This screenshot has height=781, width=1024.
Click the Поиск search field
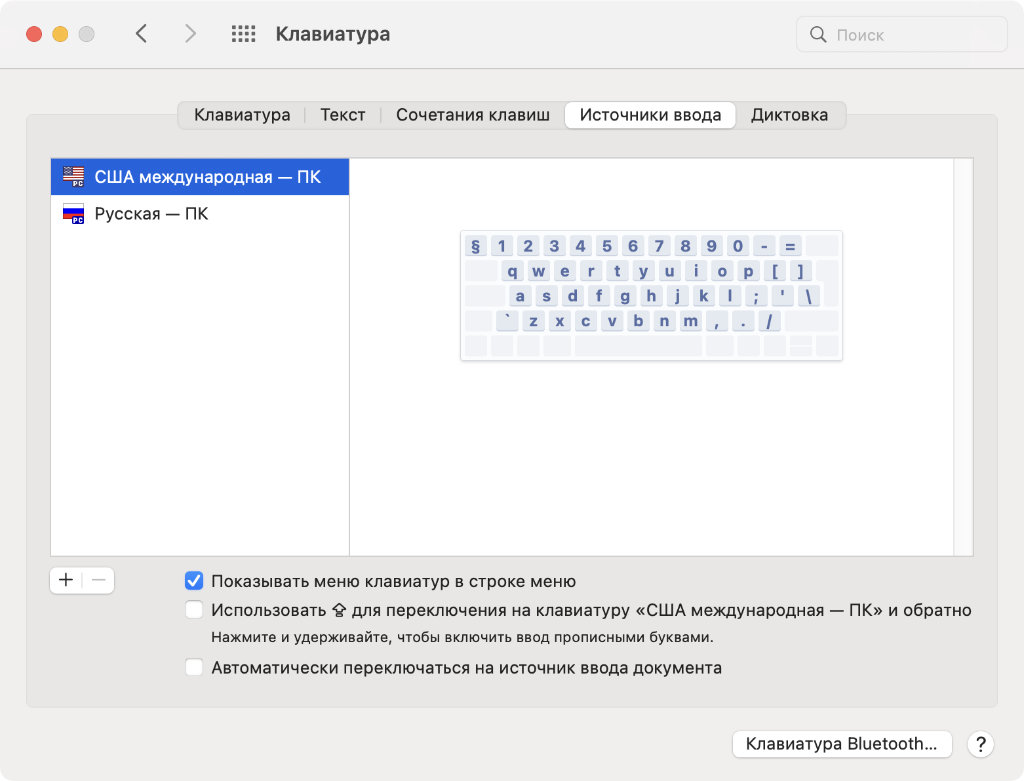(910, 35)
